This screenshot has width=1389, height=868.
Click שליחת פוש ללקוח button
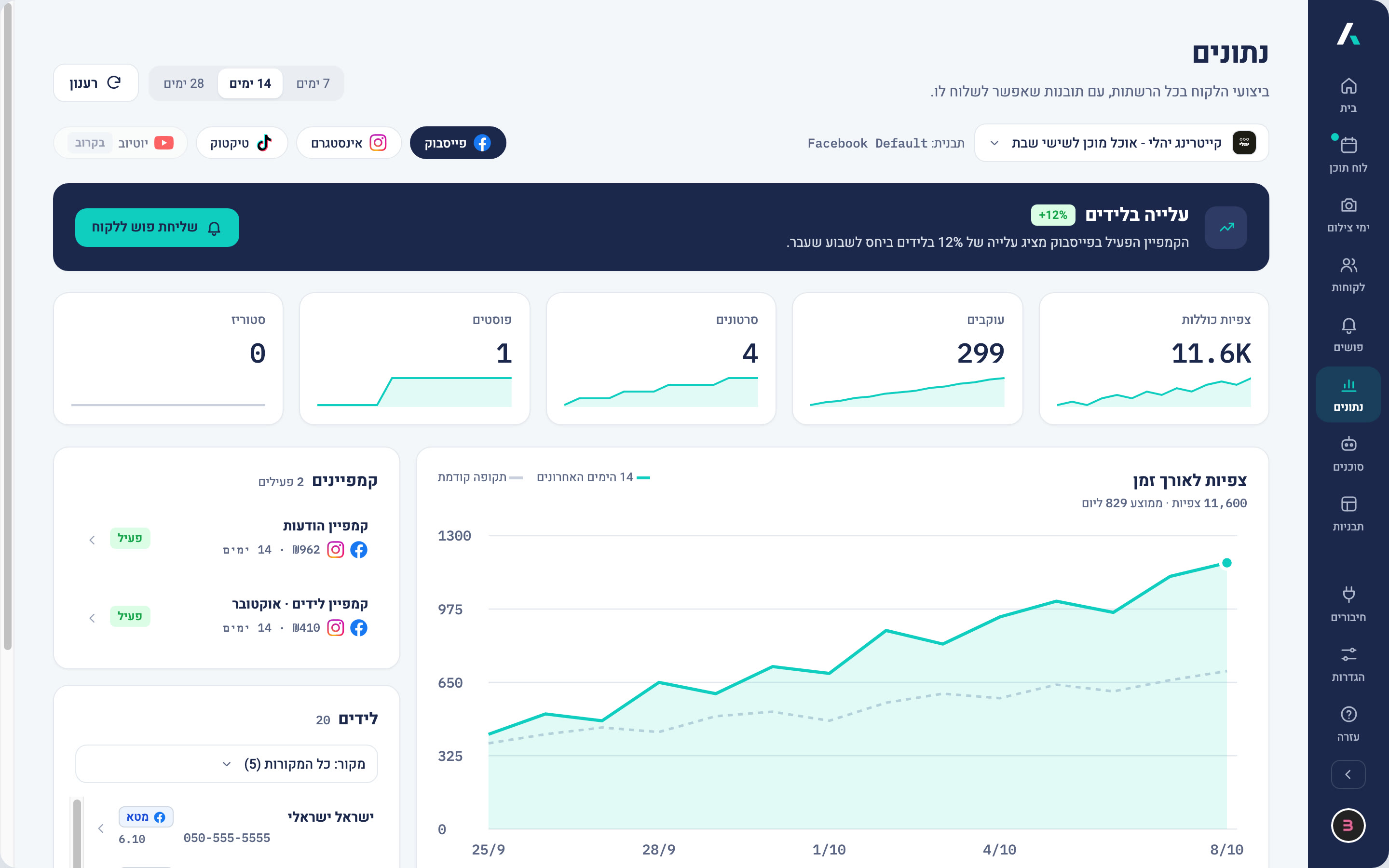coord(157,227)
